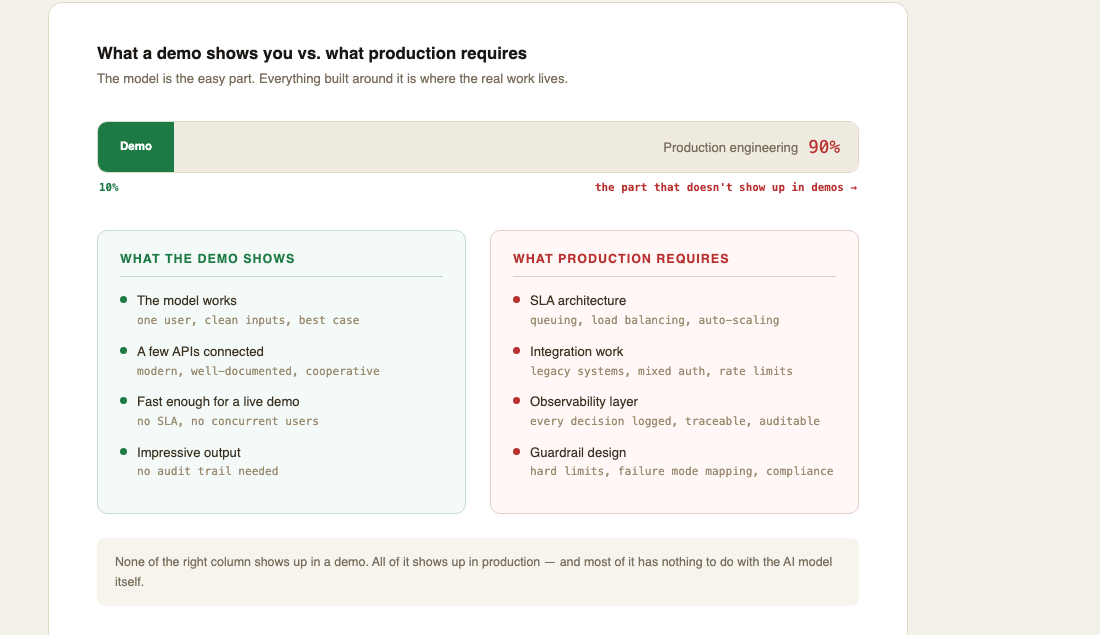Click the 'WHAT PRODUCTION REQUIRES' heading
Image resolution: width=1100 pixels, height=635 pixels.
coord(621,259)
